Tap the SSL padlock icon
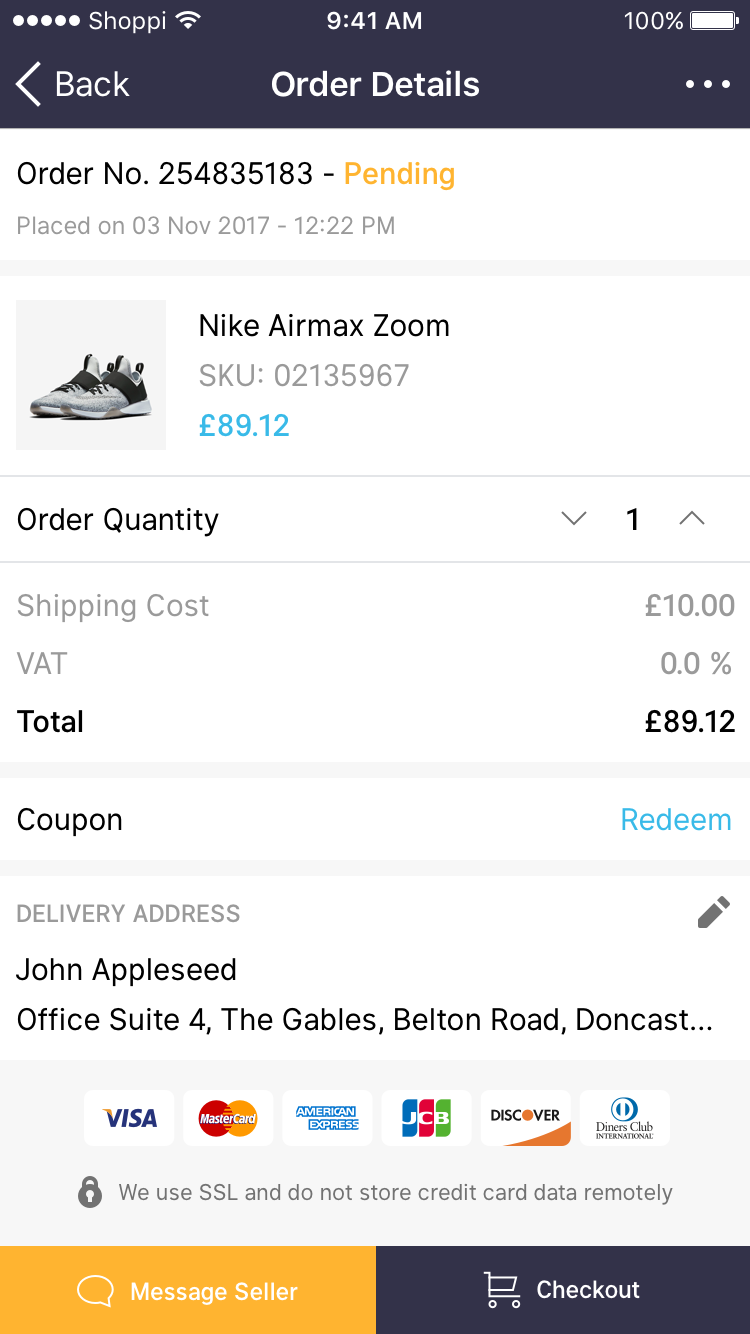Image resolution: width=750 pixels, height=1334 pixels. point(90,1192)
